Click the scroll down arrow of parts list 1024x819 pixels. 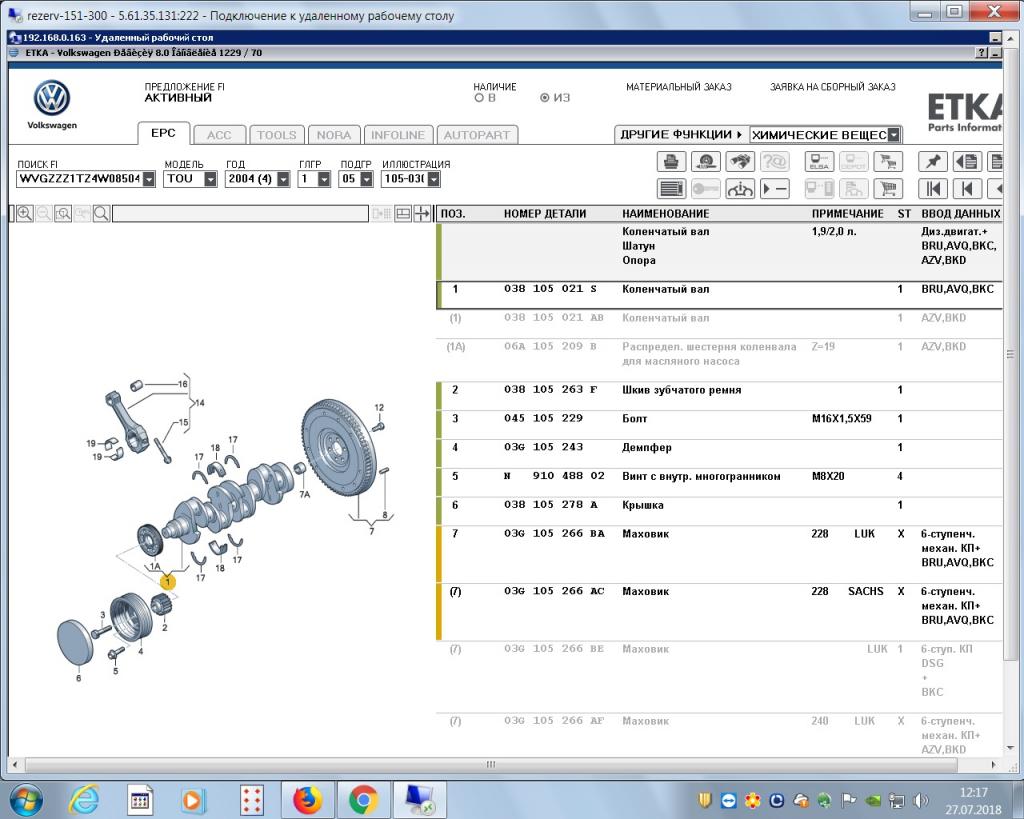coord(1010,748)
